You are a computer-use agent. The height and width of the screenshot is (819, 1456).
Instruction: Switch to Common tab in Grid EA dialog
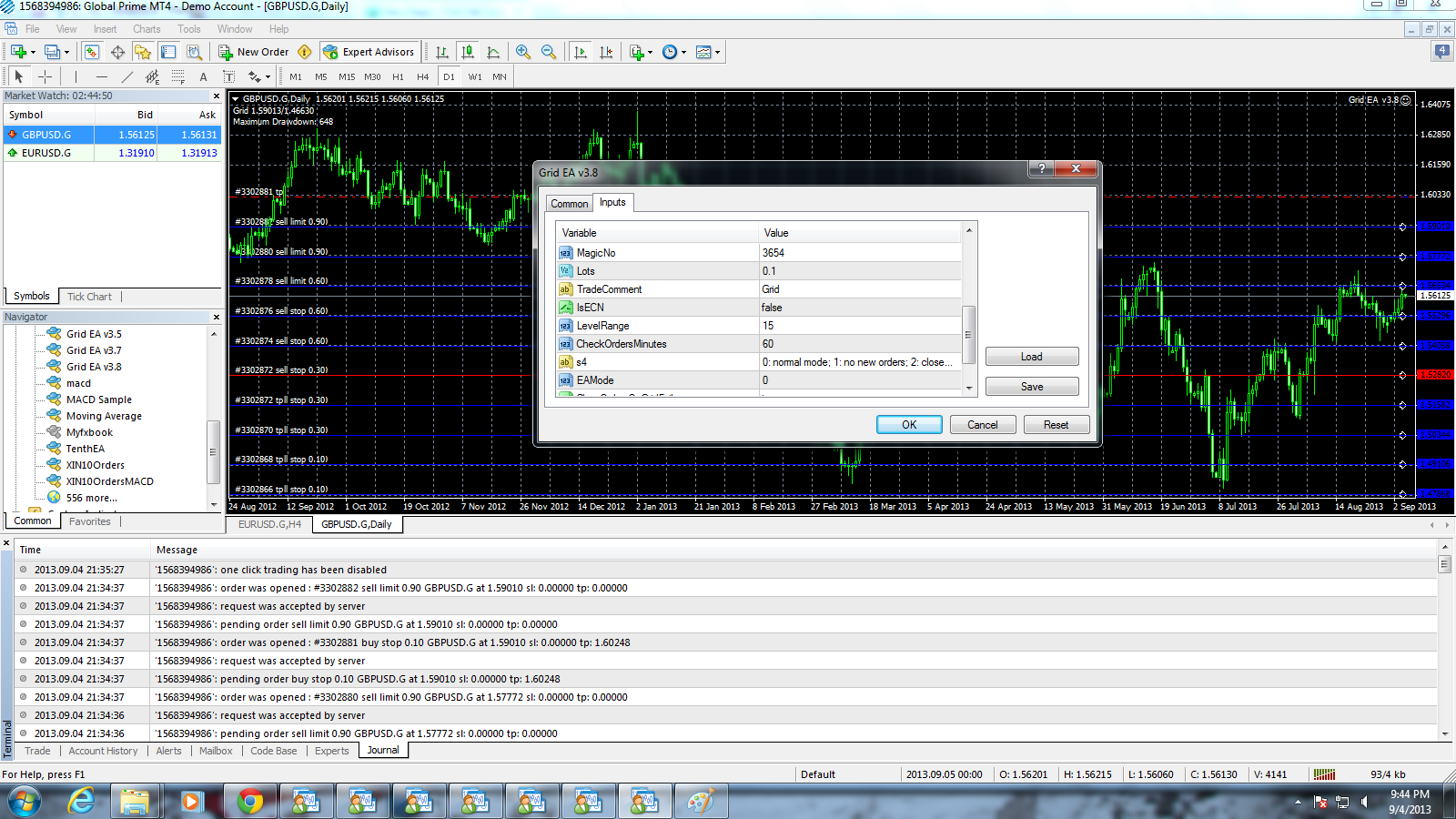point(570,204)
